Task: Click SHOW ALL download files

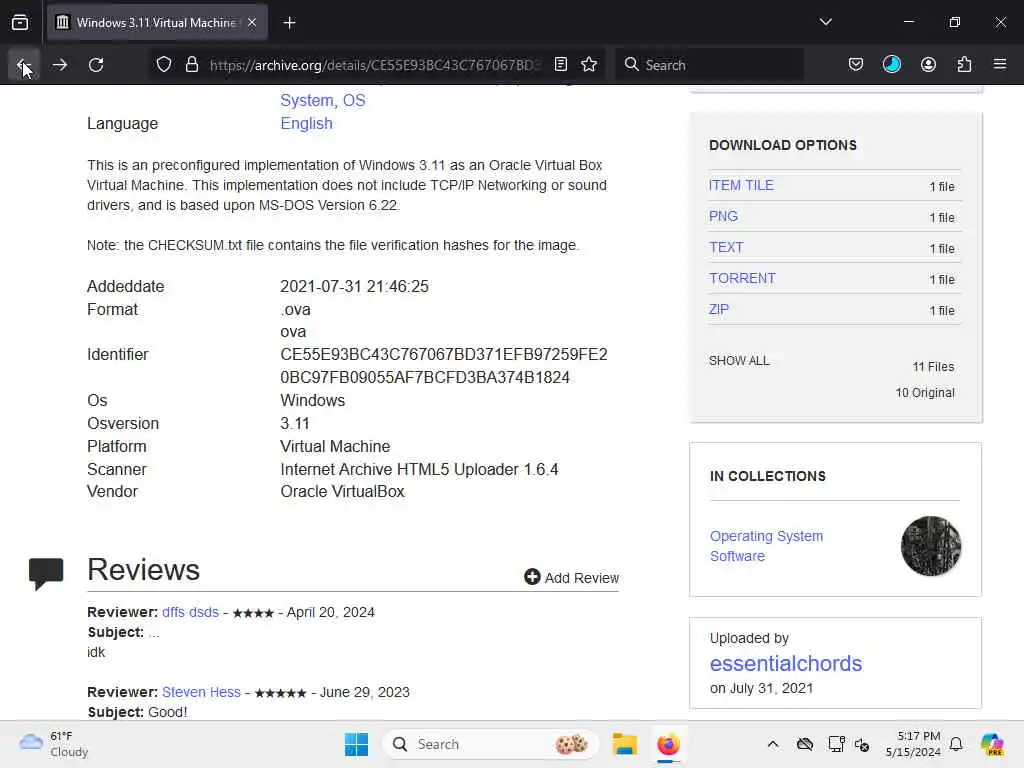Action: tap(739, 360)
